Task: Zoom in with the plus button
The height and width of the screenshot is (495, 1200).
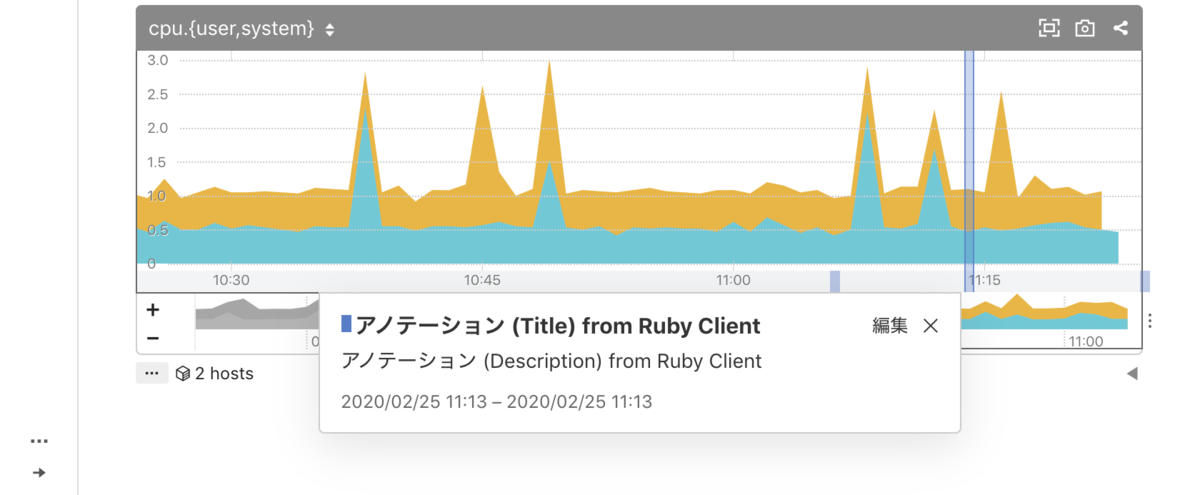Action: [153, 310]
